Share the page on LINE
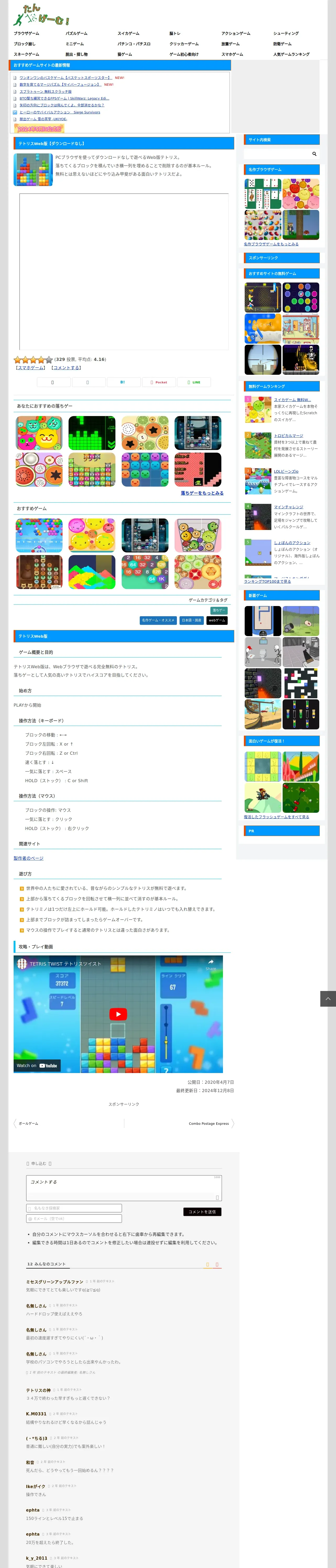Screen dimensions: 336x1568 tap(193, 382)
